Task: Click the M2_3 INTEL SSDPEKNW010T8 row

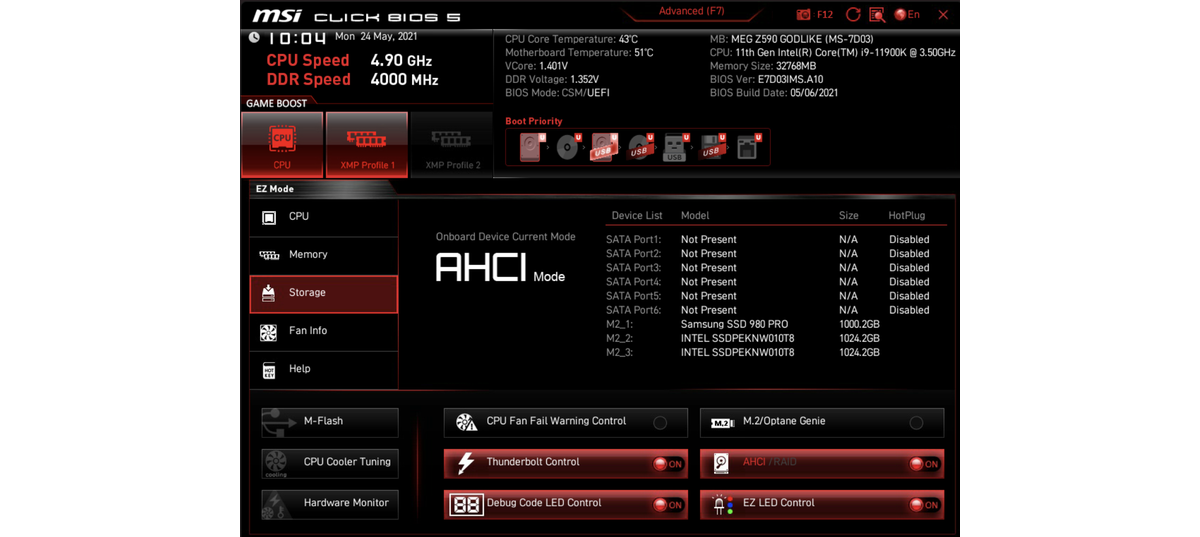Action: [x=743, y=353]
